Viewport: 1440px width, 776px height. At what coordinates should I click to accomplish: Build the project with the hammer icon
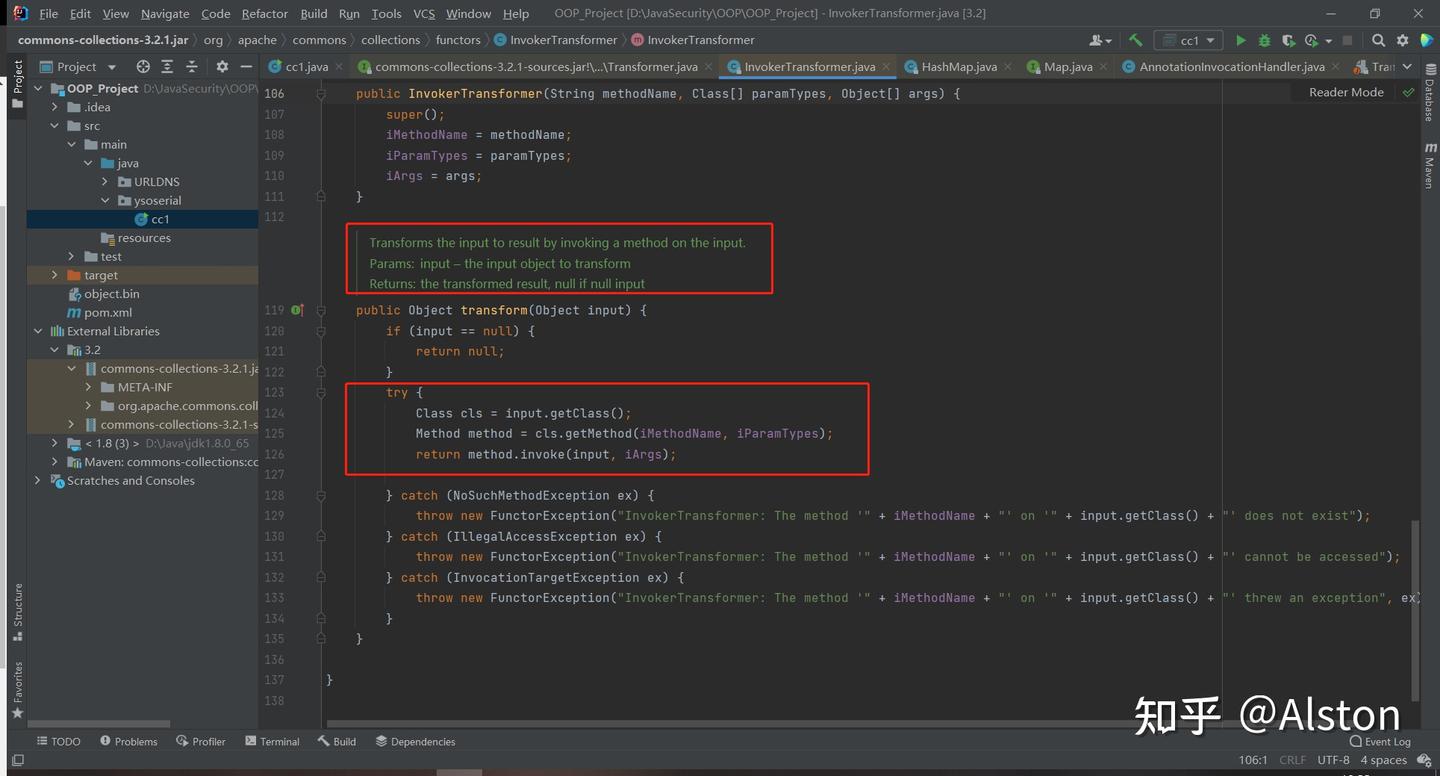[x=1135, y=40]
